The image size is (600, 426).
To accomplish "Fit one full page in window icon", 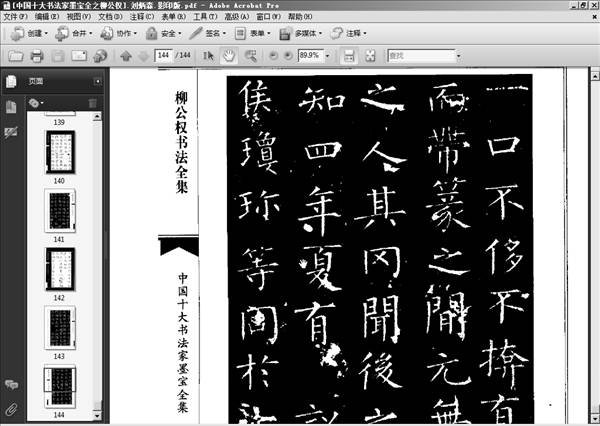I will (x=370, y=56).
